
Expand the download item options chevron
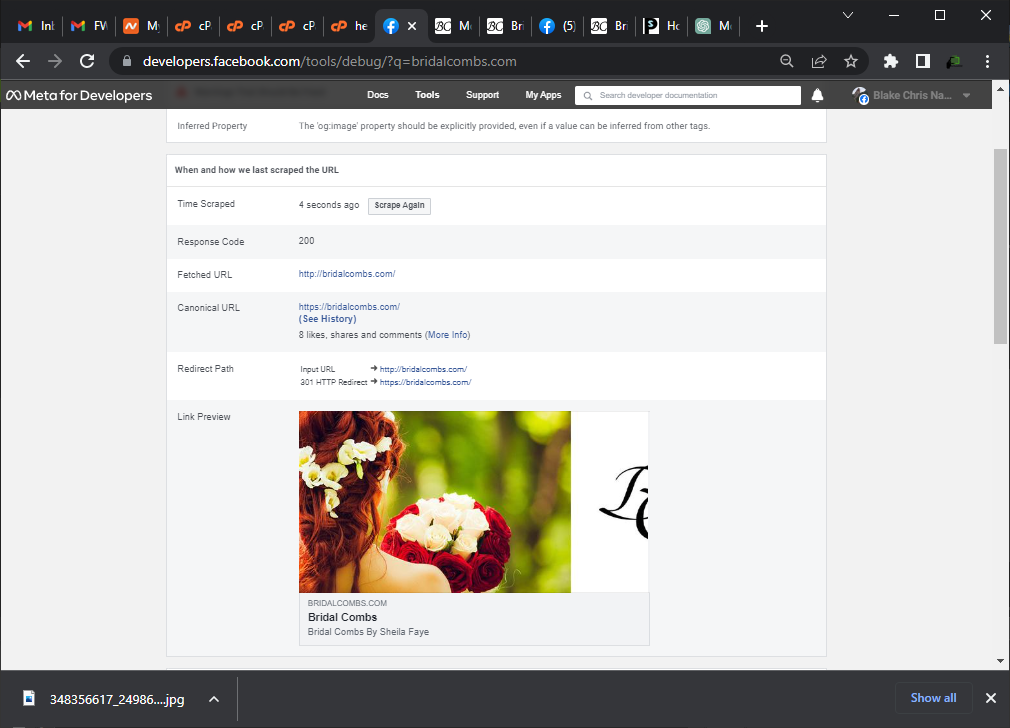point(214,699)
